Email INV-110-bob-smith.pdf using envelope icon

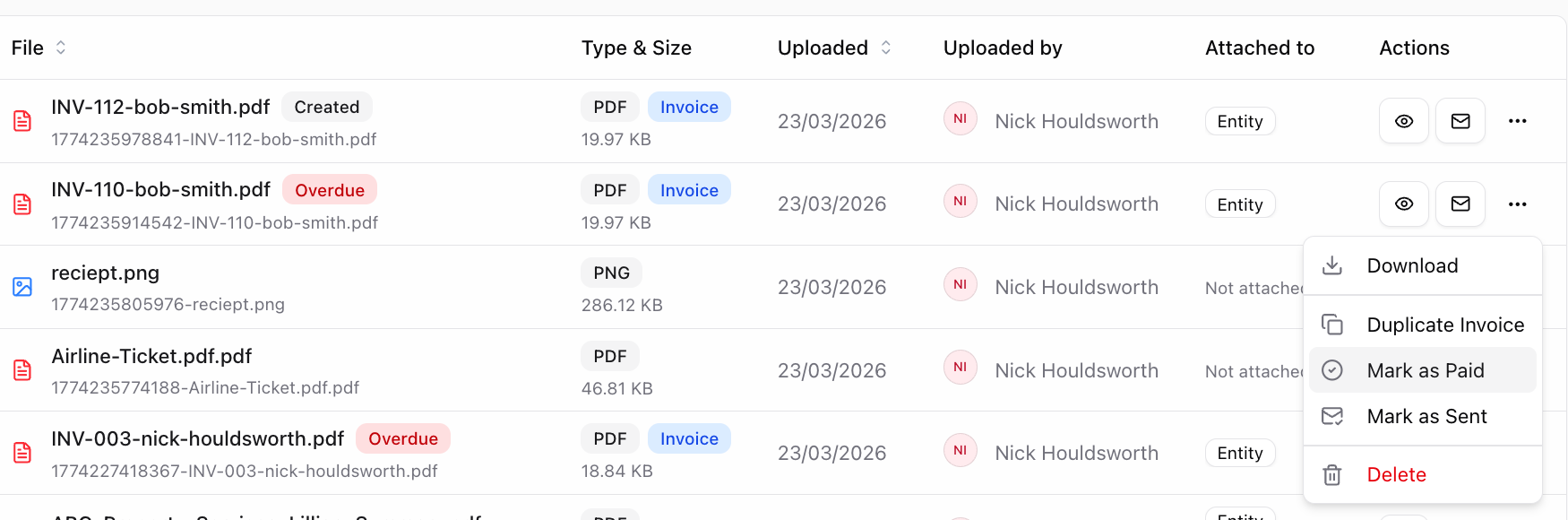pos(1460,204)
